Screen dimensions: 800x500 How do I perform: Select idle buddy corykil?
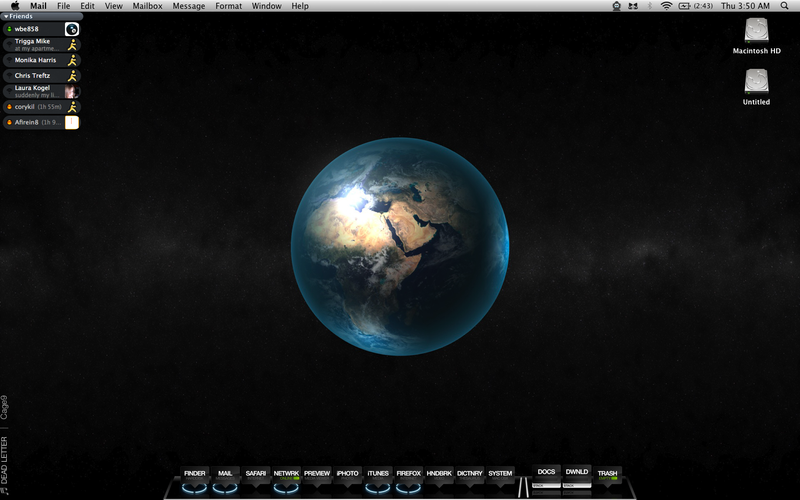point(41,107)
